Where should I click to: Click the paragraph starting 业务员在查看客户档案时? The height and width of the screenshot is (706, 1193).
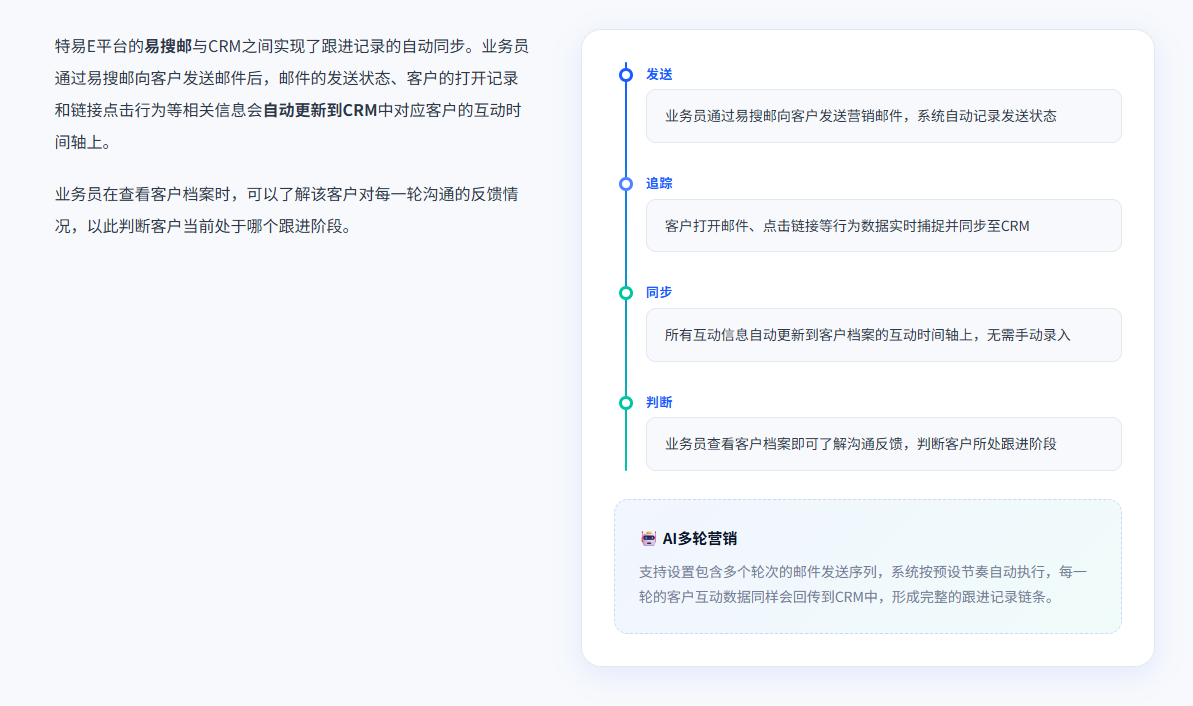(286, 210)
